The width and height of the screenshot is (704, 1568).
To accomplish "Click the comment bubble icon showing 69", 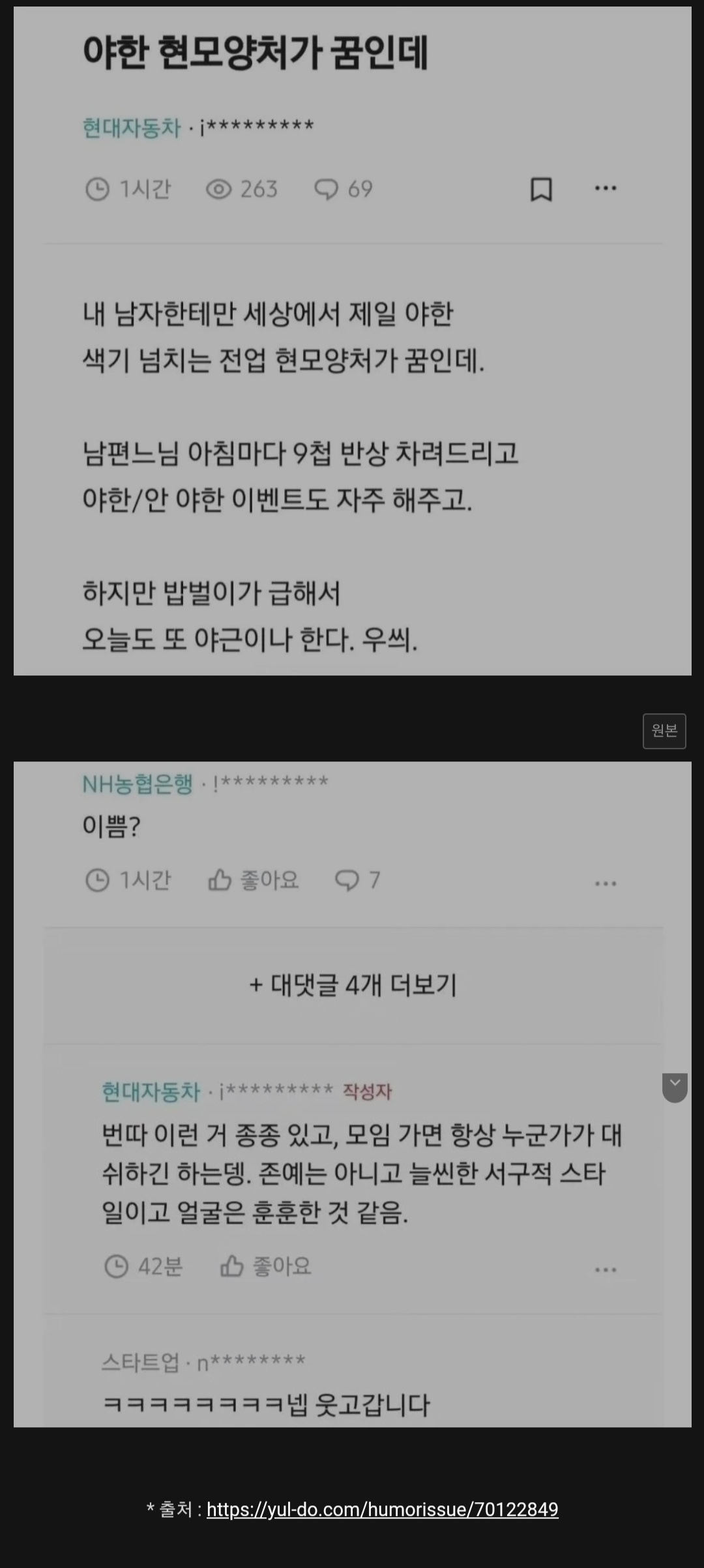I will pyautogui.click(x=326, y=189).
